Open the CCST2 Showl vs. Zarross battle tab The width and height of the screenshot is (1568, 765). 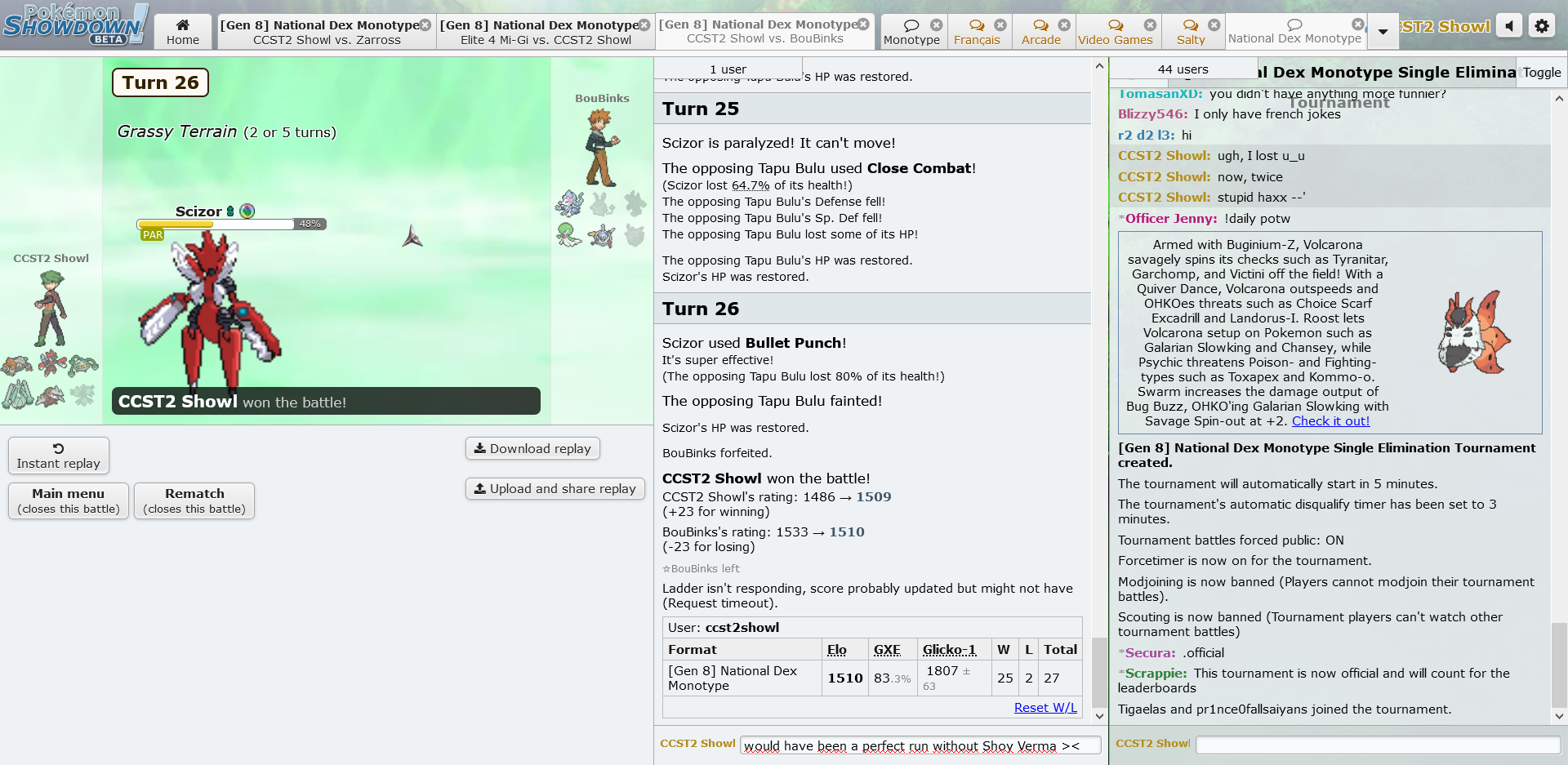pyautogui.click(x=326, y=32)
